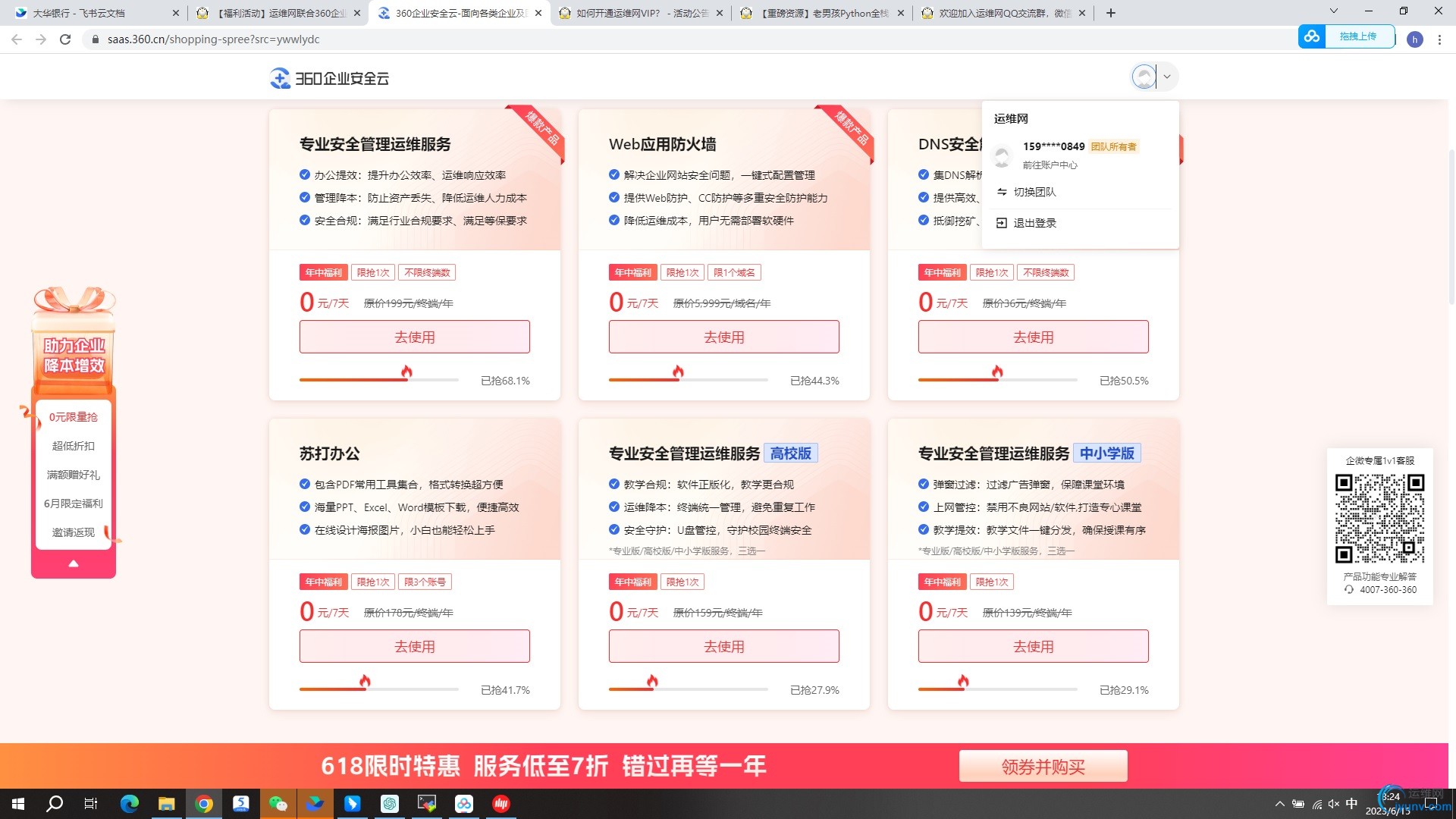Click the 41.7% progress bar

(379, 689)
